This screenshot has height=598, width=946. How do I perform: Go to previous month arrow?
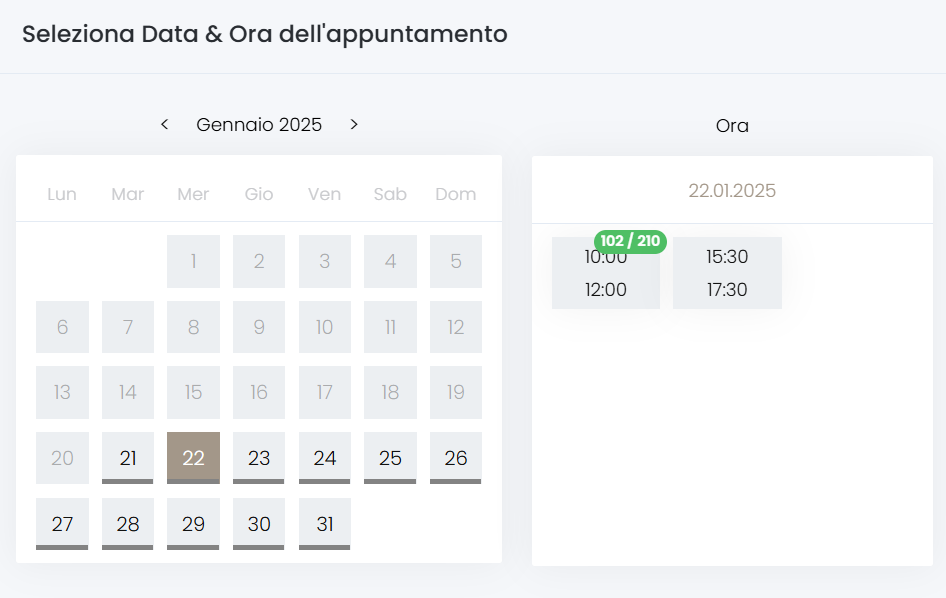click(x=165, y=124)
